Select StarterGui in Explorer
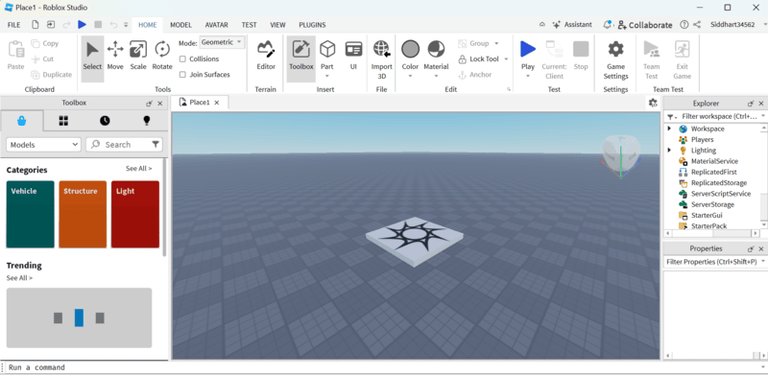Screen dimensions: 768x376 coord(706,215)
